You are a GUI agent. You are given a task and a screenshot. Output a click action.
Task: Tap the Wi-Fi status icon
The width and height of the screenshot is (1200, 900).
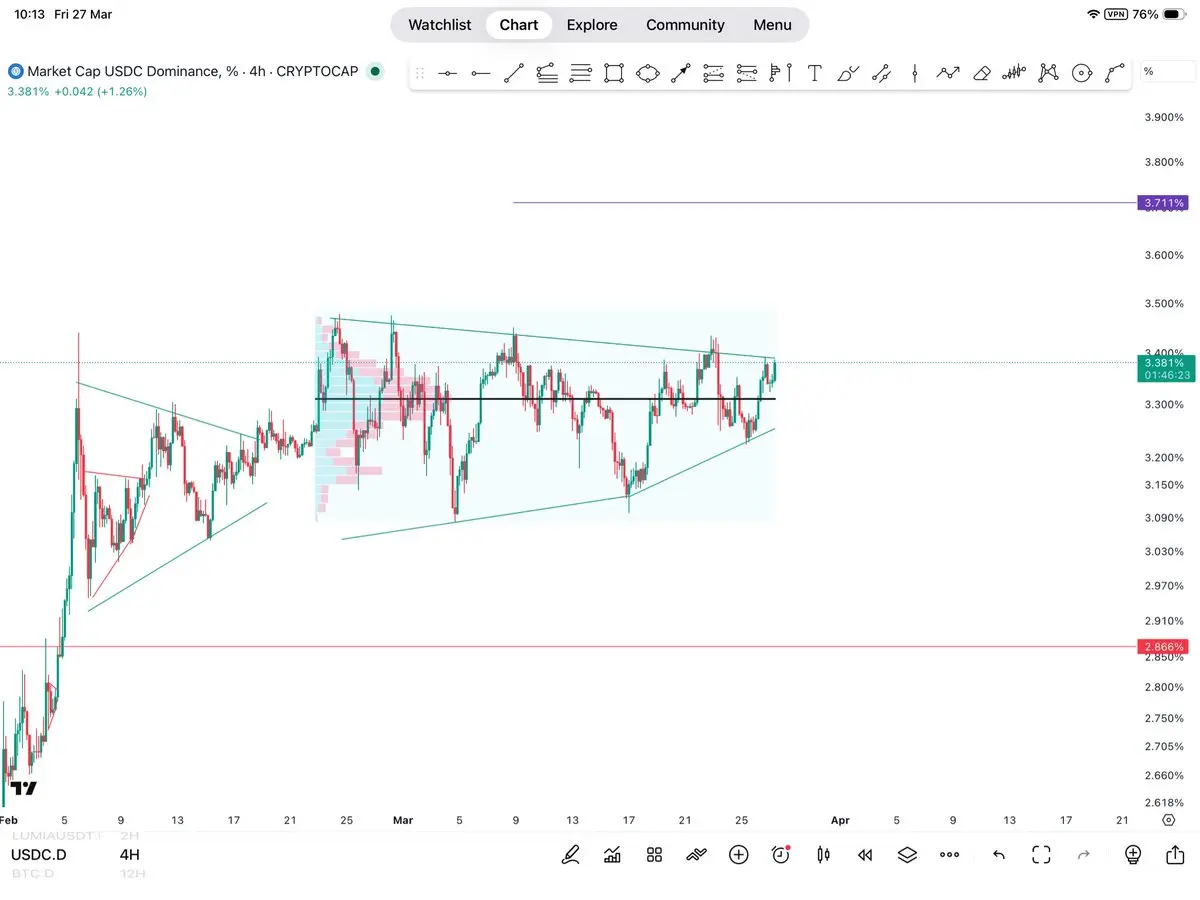[1093, 14]
